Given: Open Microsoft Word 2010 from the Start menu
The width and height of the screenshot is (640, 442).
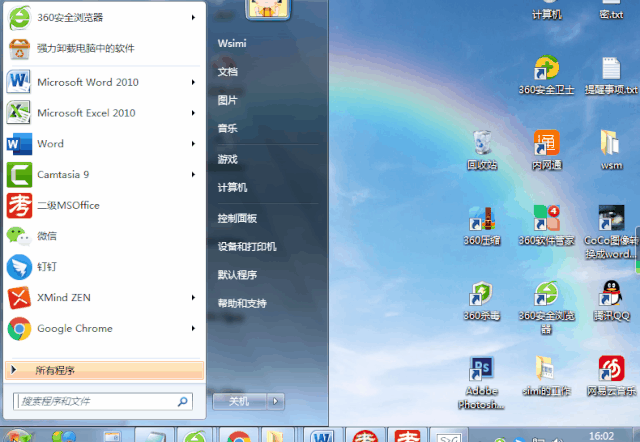Looking at the screenshot, I should coord(102,82).
